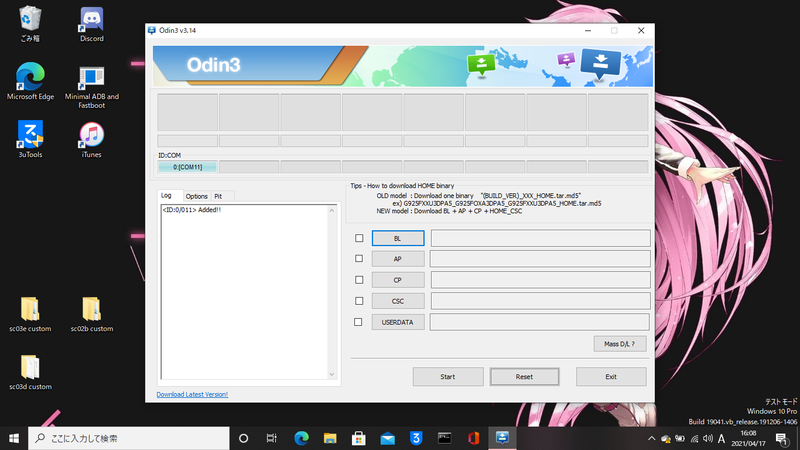Click the BL file path field
The height and width of the screenshot is (450, 800).
click(541, 238)
